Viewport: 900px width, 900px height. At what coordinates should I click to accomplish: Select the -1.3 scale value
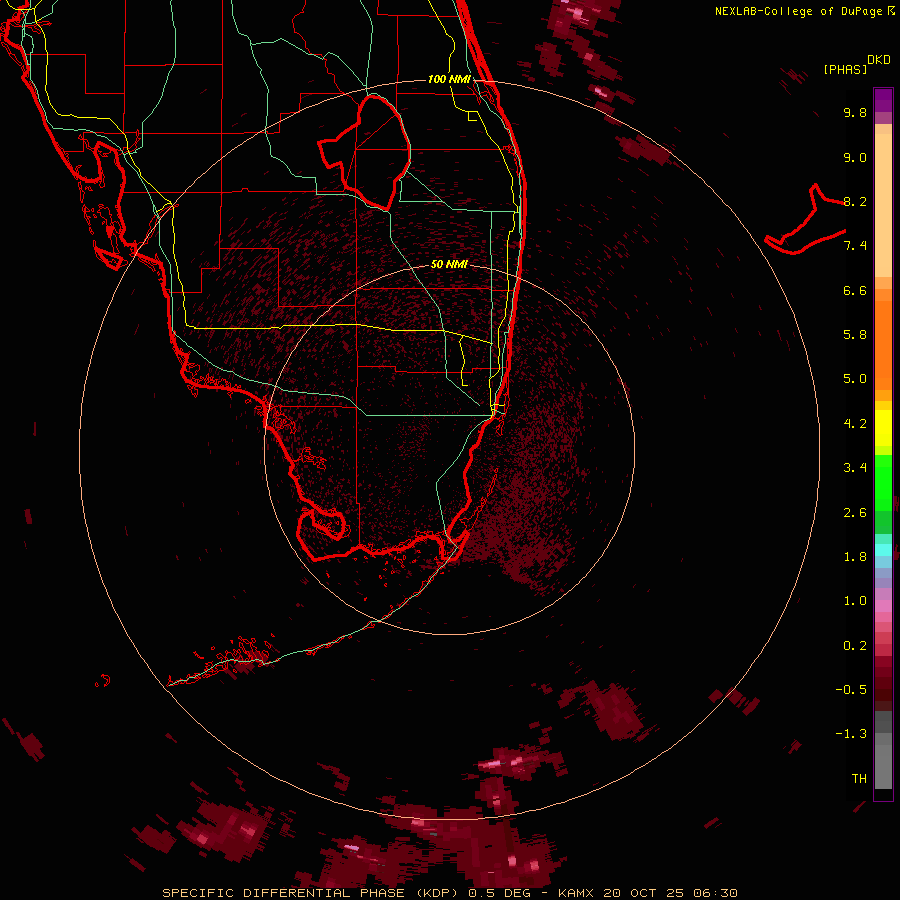[851, 734]
